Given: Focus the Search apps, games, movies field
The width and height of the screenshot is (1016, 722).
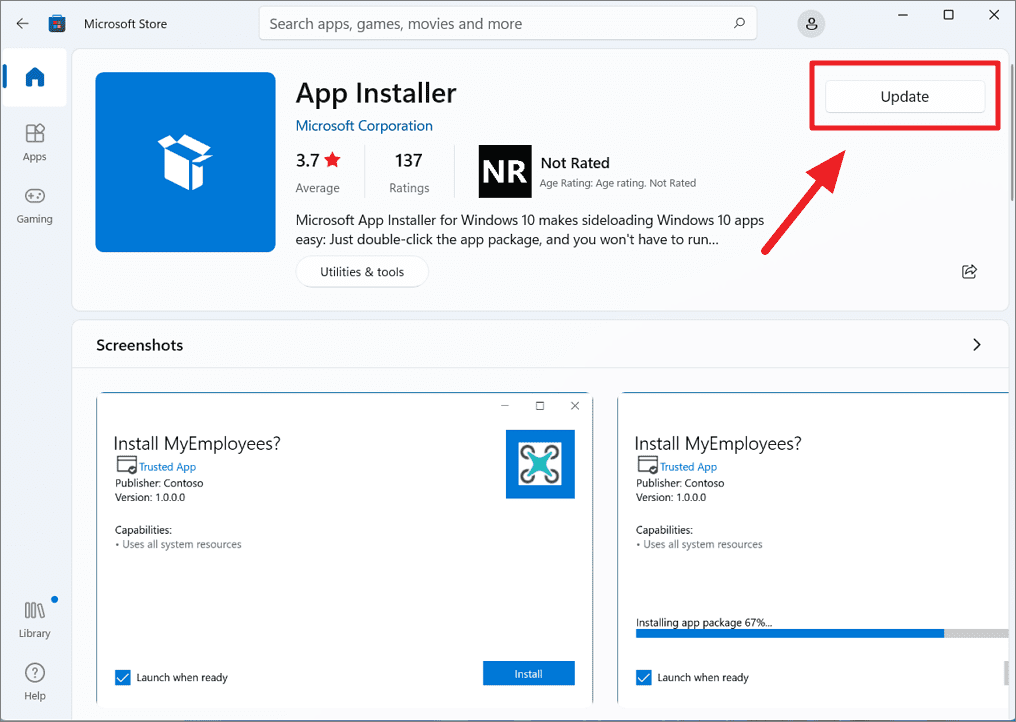Looking at the screenshot, I should tap(507, 24).
